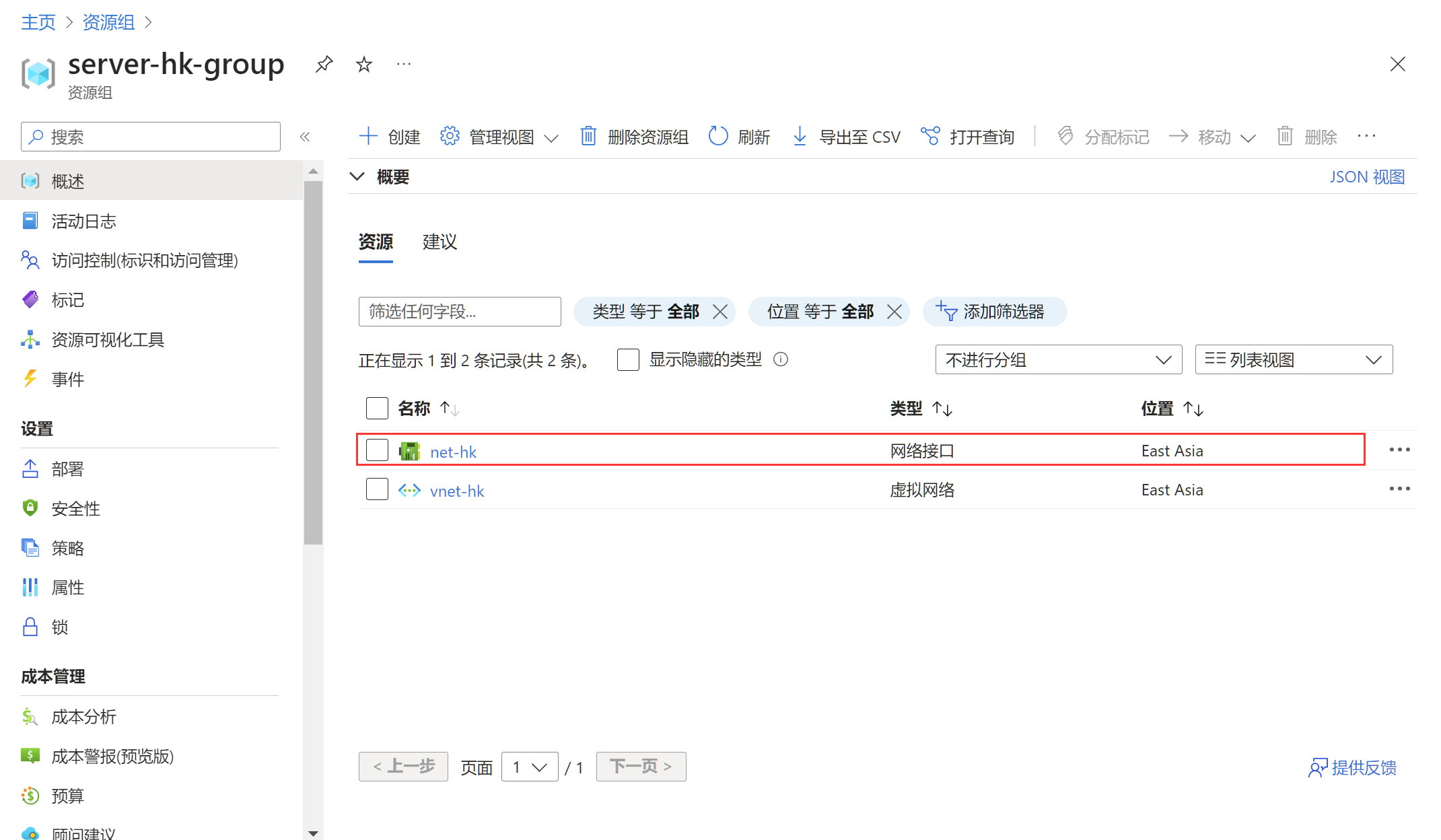Open the vnet-hk resource link
1441x840 pixels.
(457, 491)
